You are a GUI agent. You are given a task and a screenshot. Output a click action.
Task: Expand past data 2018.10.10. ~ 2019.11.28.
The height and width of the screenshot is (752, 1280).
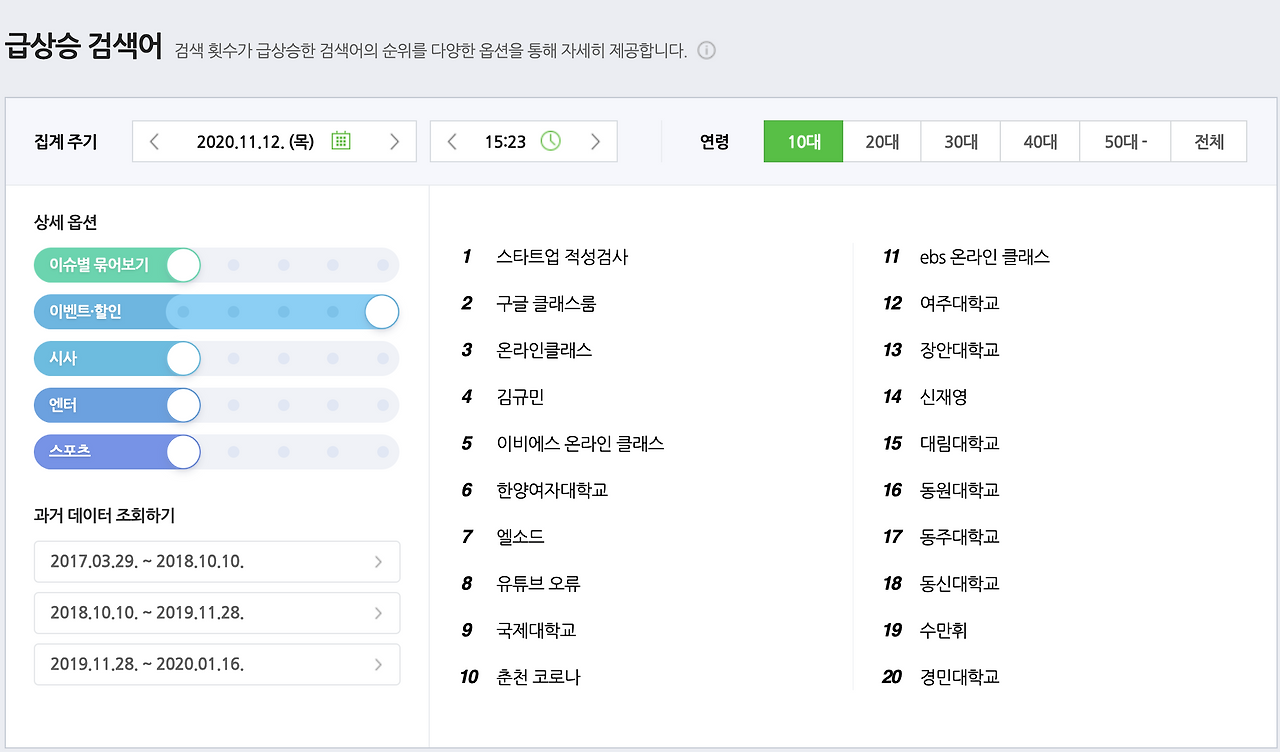pyautogui.click(x=217, y=613)
